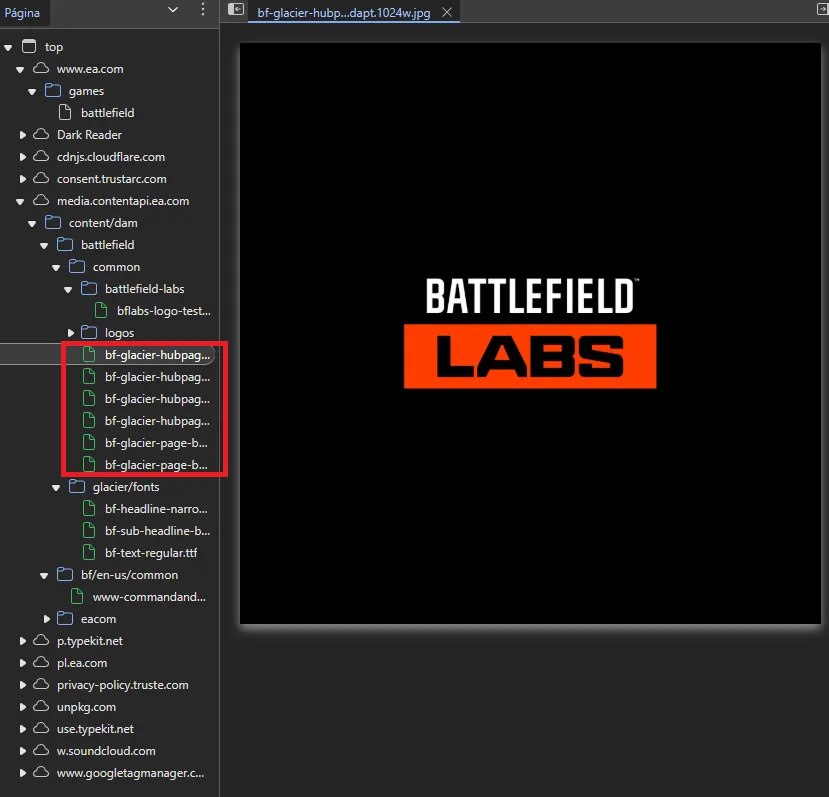Expand the p.typekit.net domain
The image size is (829, 797).
coord(22,641)
